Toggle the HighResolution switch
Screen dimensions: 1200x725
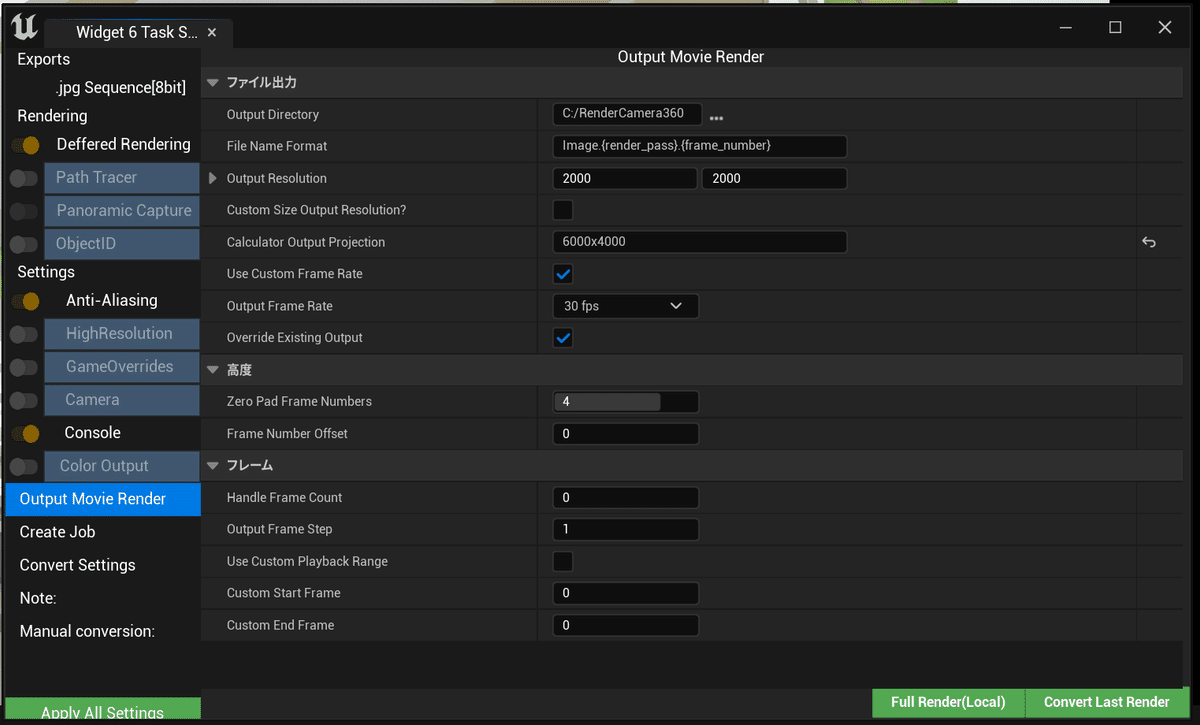click(24, 335)
